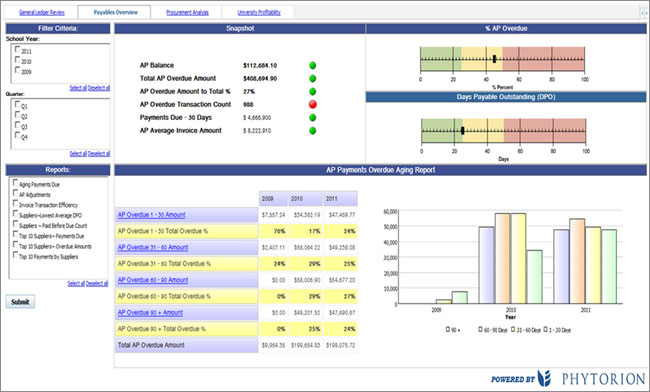
Task: Click the Days Payable Outstanding gauge marker
Action: pyautogui.click(x=462, y=131)
